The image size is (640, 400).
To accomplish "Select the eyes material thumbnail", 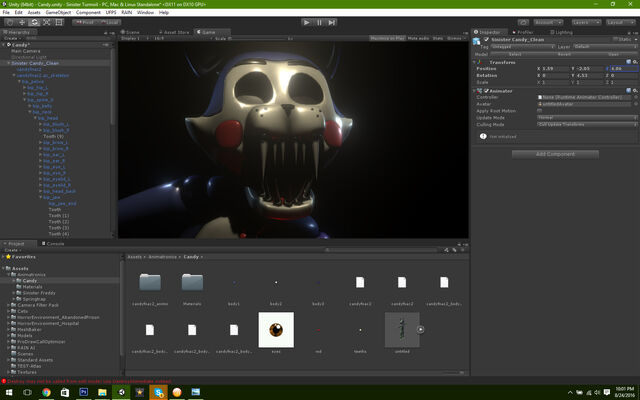I will (x=276, y=330).
